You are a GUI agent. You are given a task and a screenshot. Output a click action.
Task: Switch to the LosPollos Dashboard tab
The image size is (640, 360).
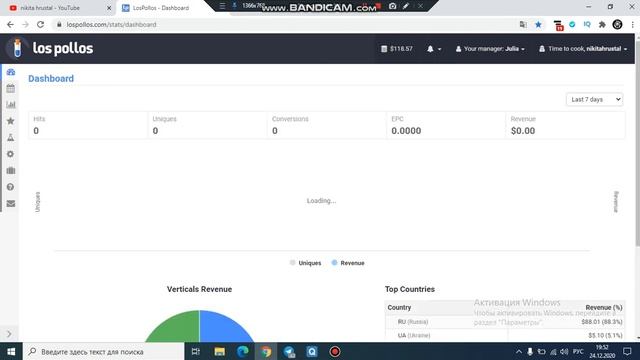pos(161,8)
